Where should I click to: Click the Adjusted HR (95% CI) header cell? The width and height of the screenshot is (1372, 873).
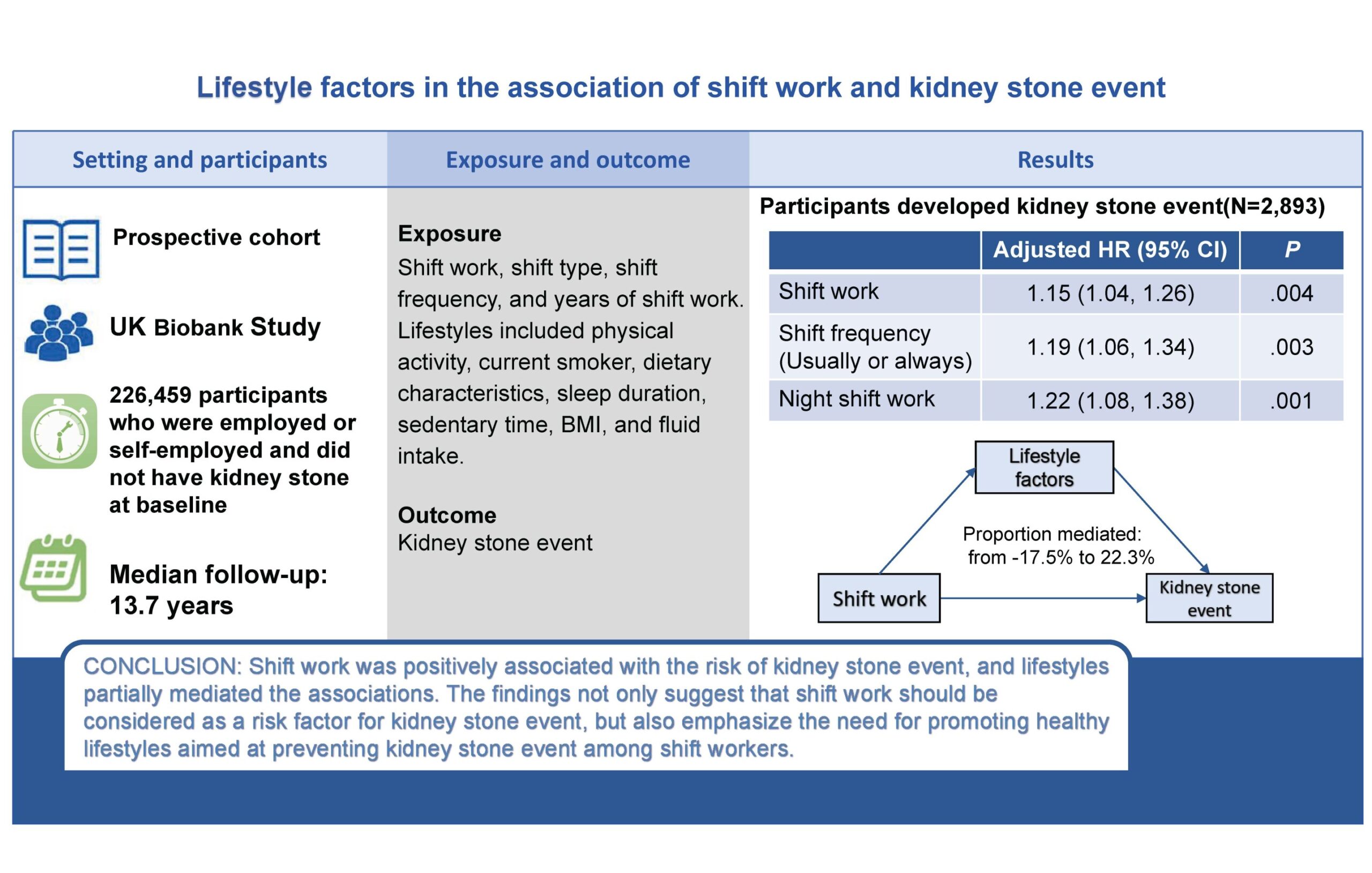pos(1109,250)
